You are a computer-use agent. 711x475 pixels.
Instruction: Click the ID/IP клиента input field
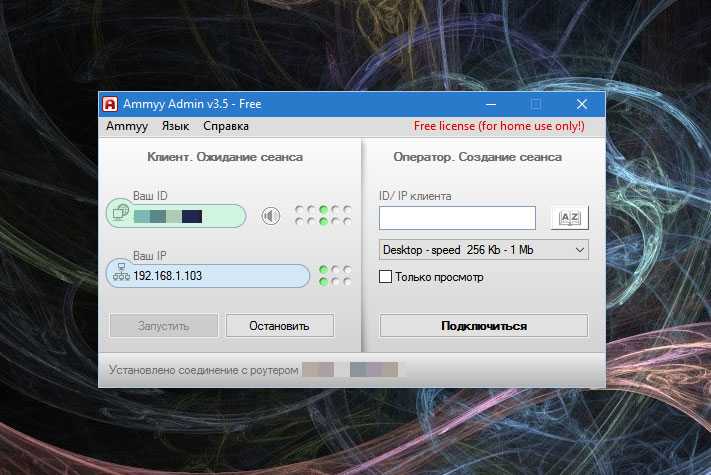pos(457,218)
